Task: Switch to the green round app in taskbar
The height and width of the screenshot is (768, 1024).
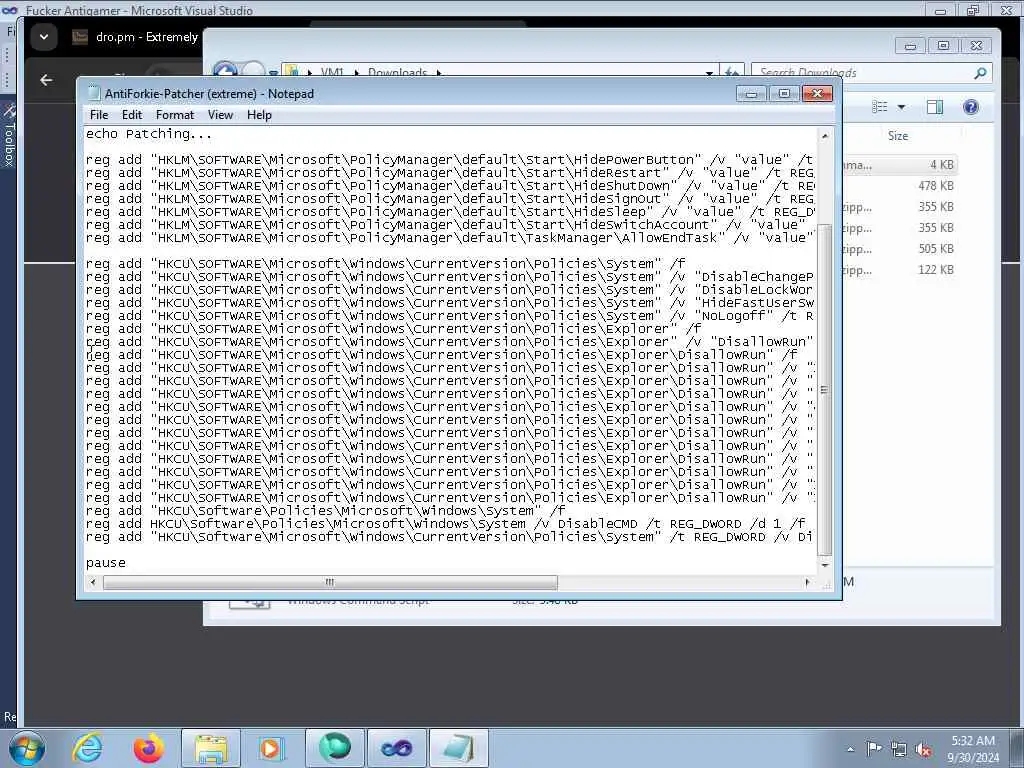Action: [x=334, y=748]
